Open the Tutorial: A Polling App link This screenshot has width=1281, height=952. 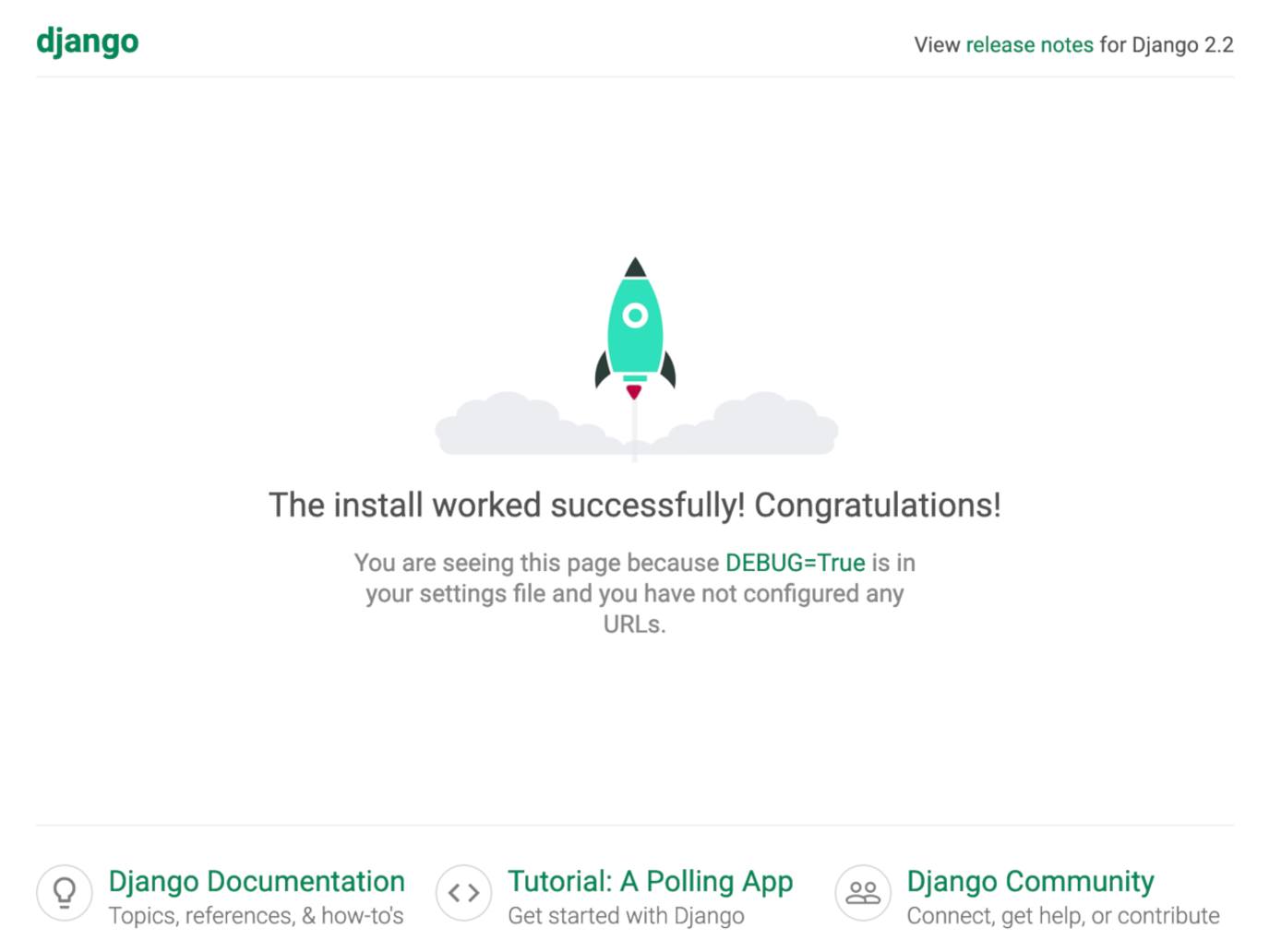650,881
